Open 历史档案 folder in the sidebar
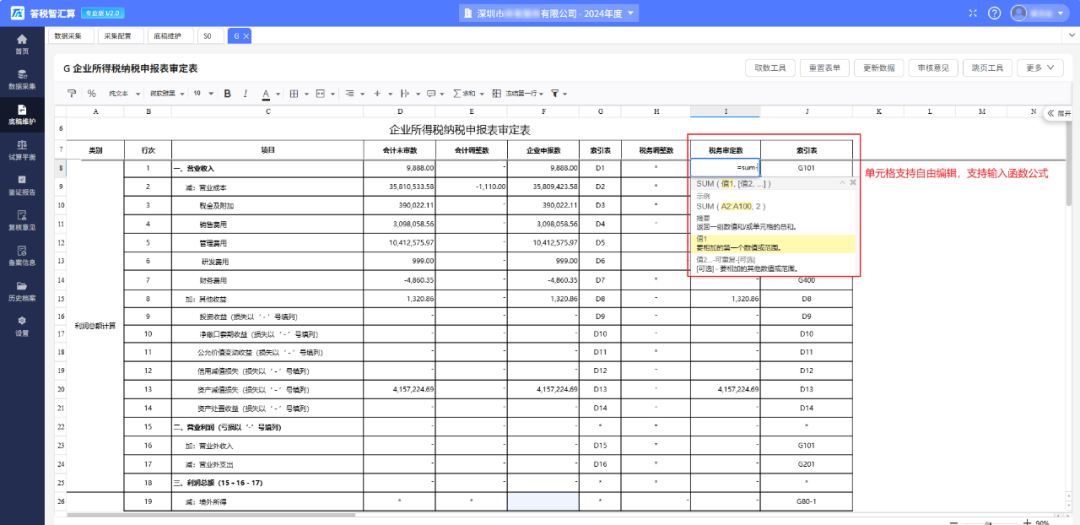 pyautogui.click(x=22, y=291)
